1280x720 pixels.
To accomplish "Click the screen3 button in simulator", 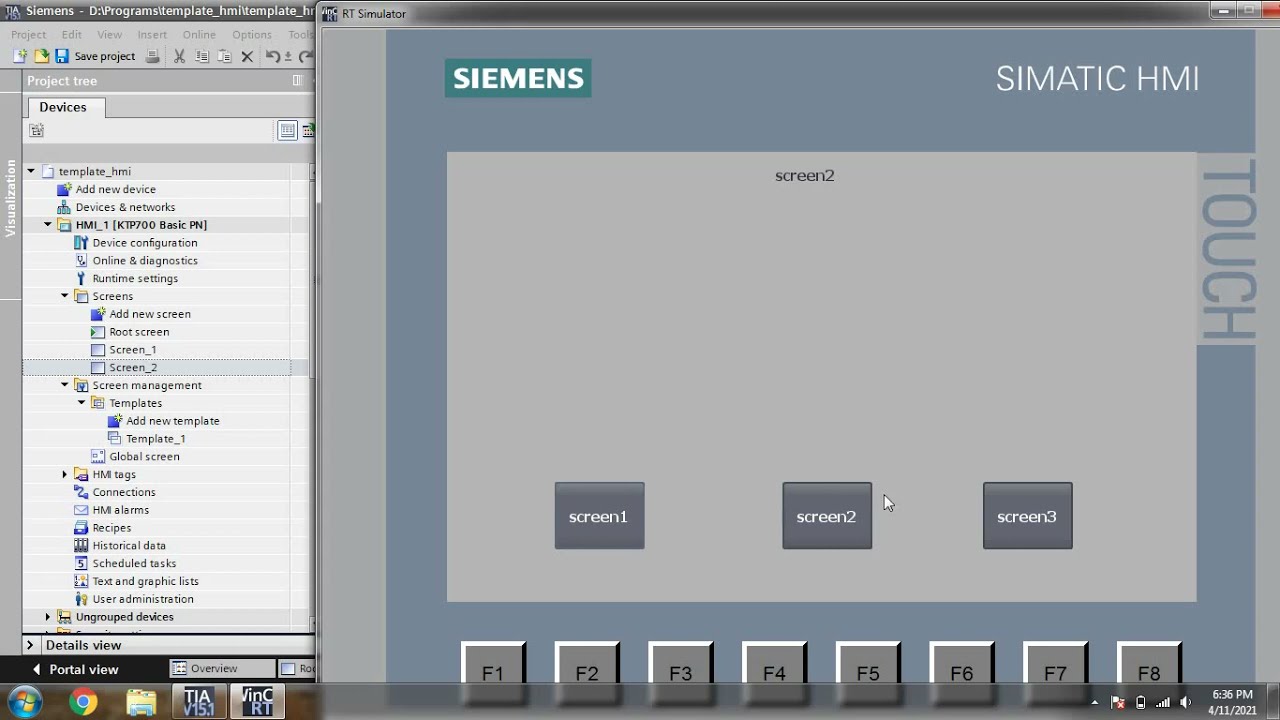I will point(1028,516).
